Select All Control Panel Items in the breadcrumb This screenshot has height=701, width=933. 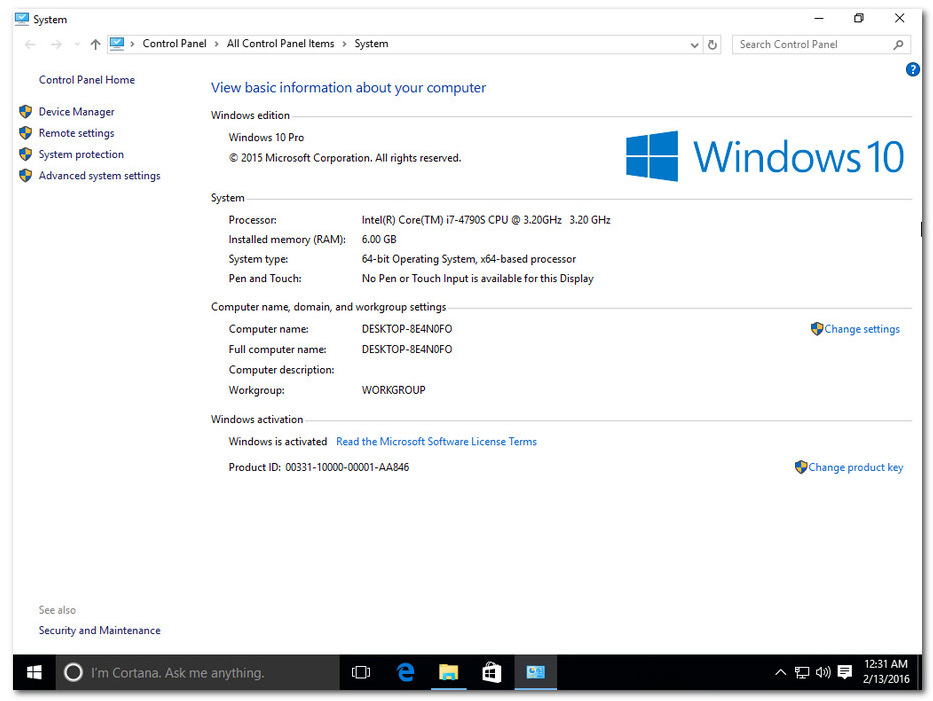click(x=280, y=44)
